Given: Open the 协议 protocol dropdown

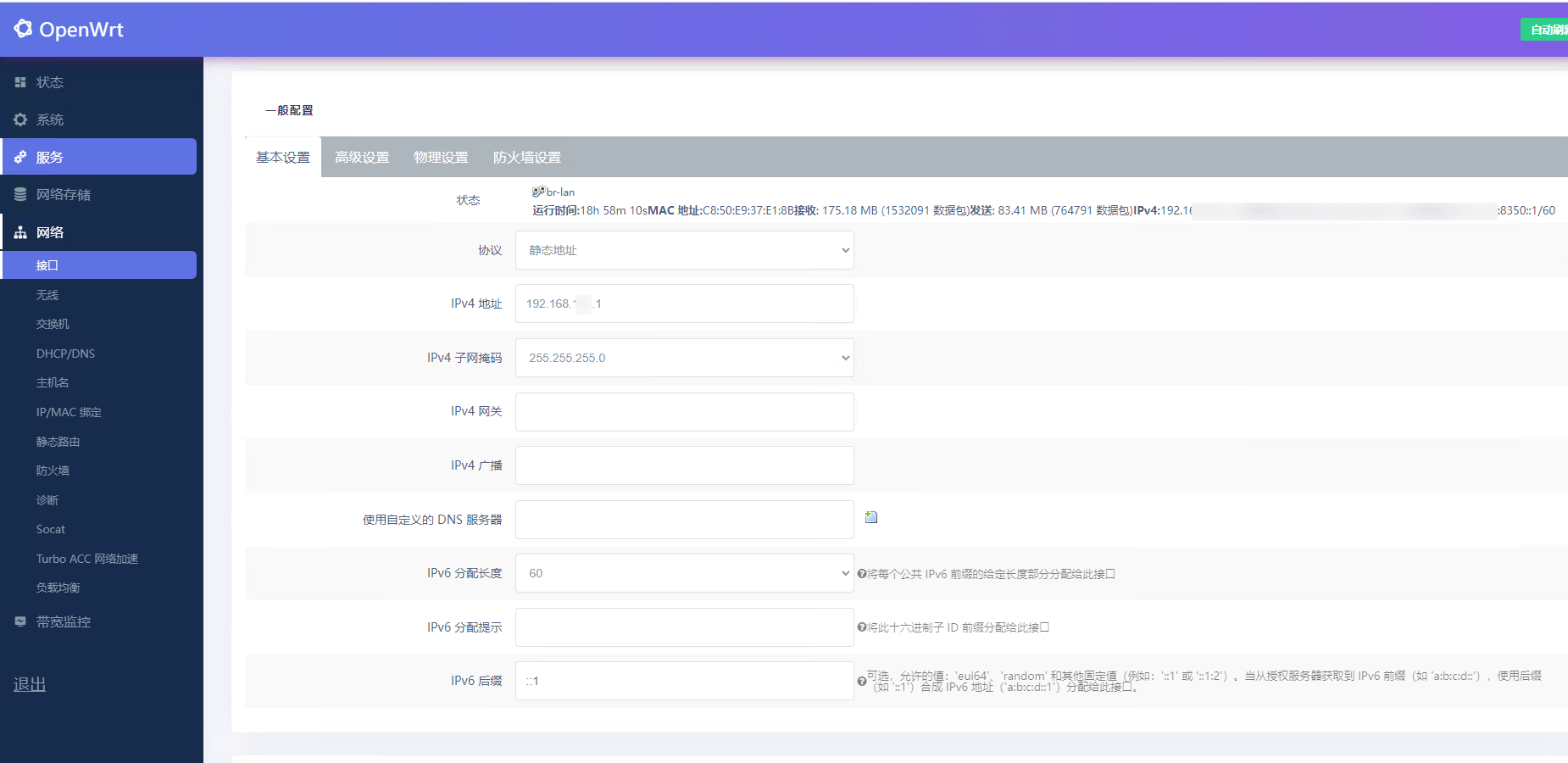Looking at the screenshot, I should [x=684, y=250].
